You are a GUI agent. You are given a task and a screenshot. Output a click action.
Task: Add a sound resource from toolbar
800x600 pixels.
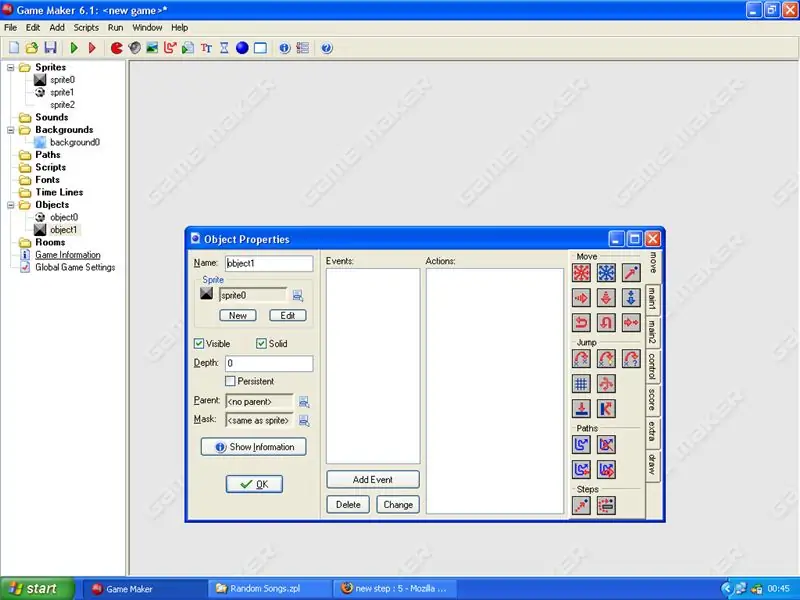pos(135,48)
